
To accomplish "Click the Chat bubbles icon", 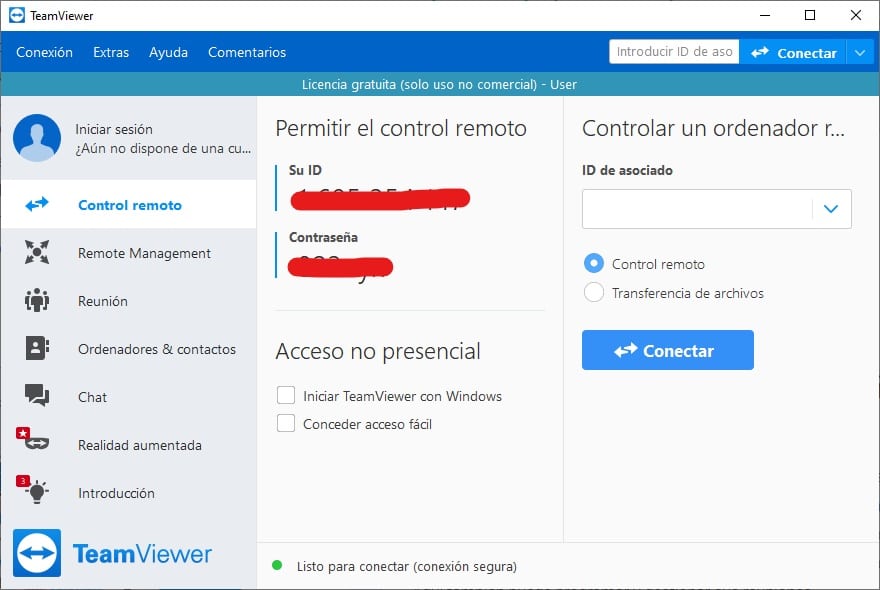I will click(x=37, y=395).
